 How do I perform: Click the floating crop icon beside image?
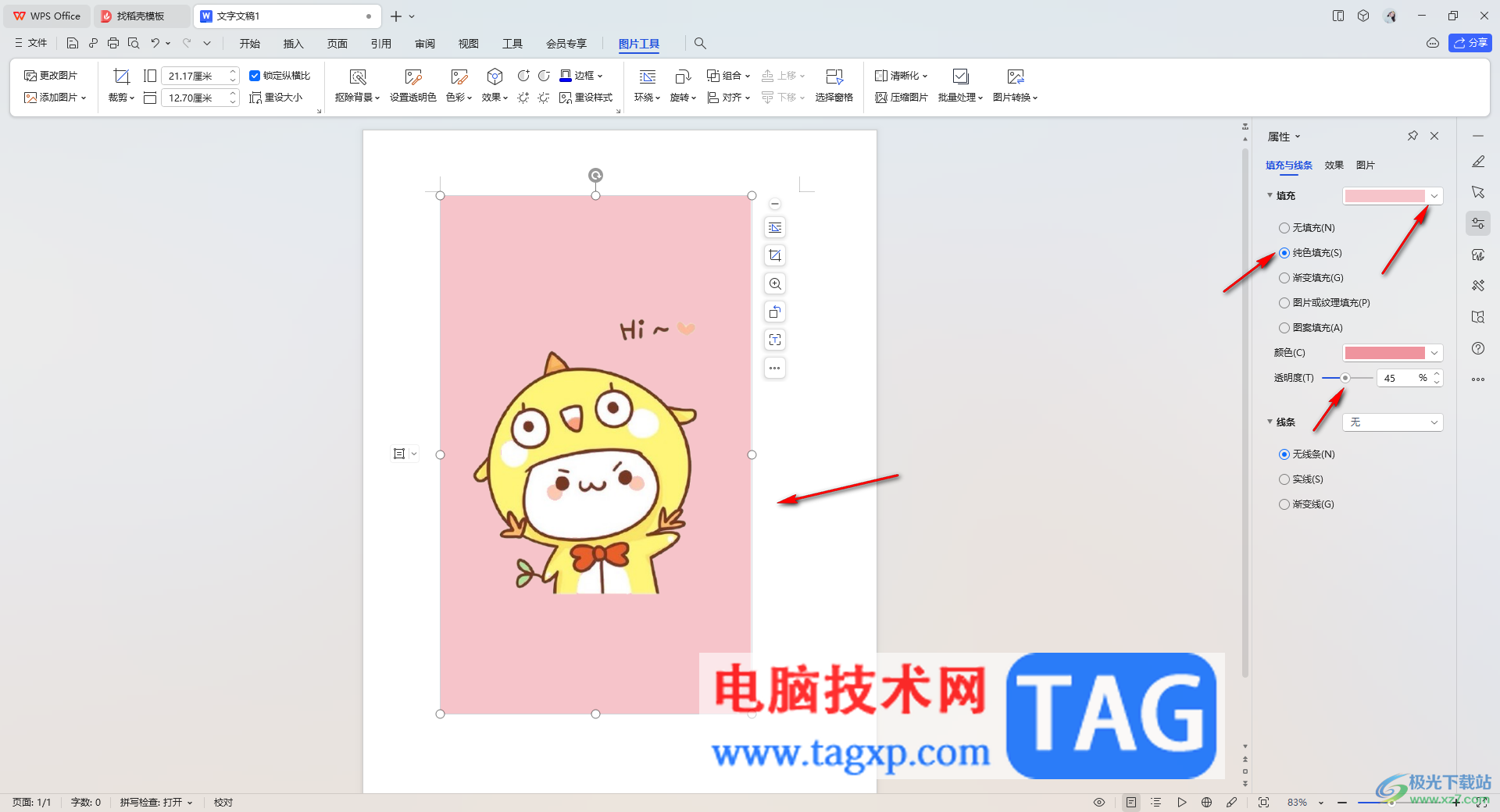pos(775,255)
